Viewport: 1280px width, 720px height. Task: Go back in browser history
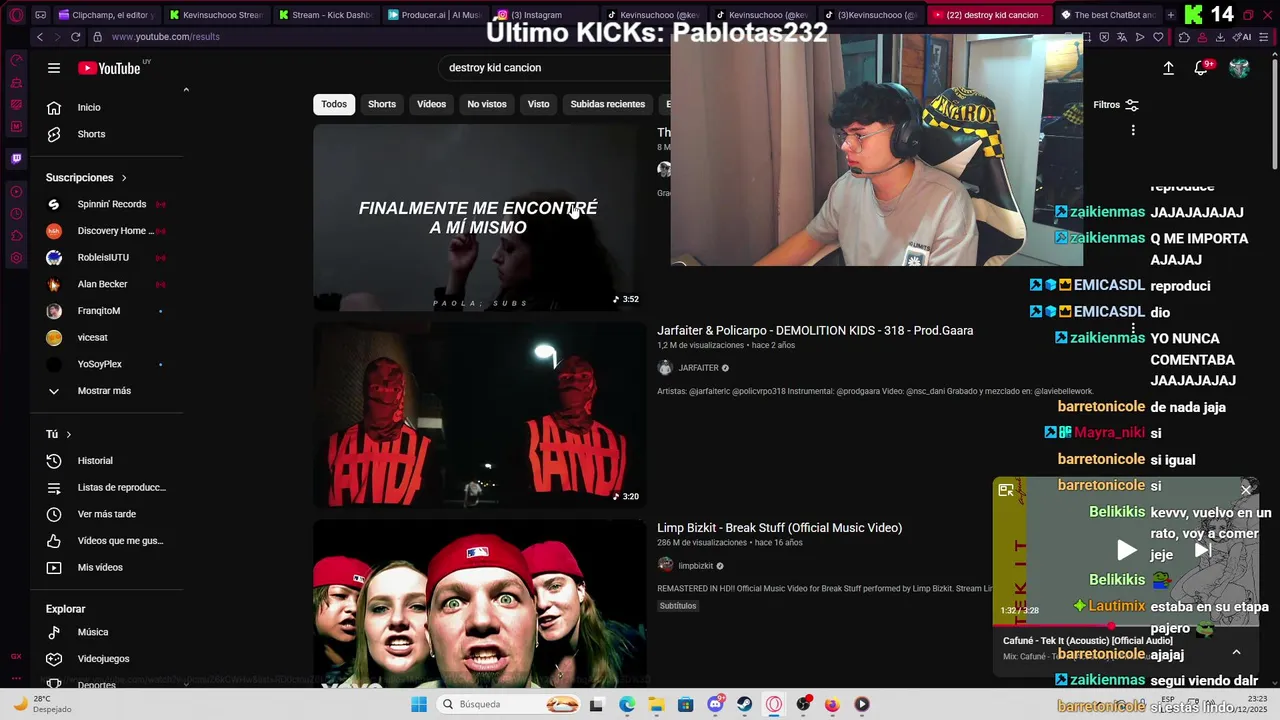[39, 37]
